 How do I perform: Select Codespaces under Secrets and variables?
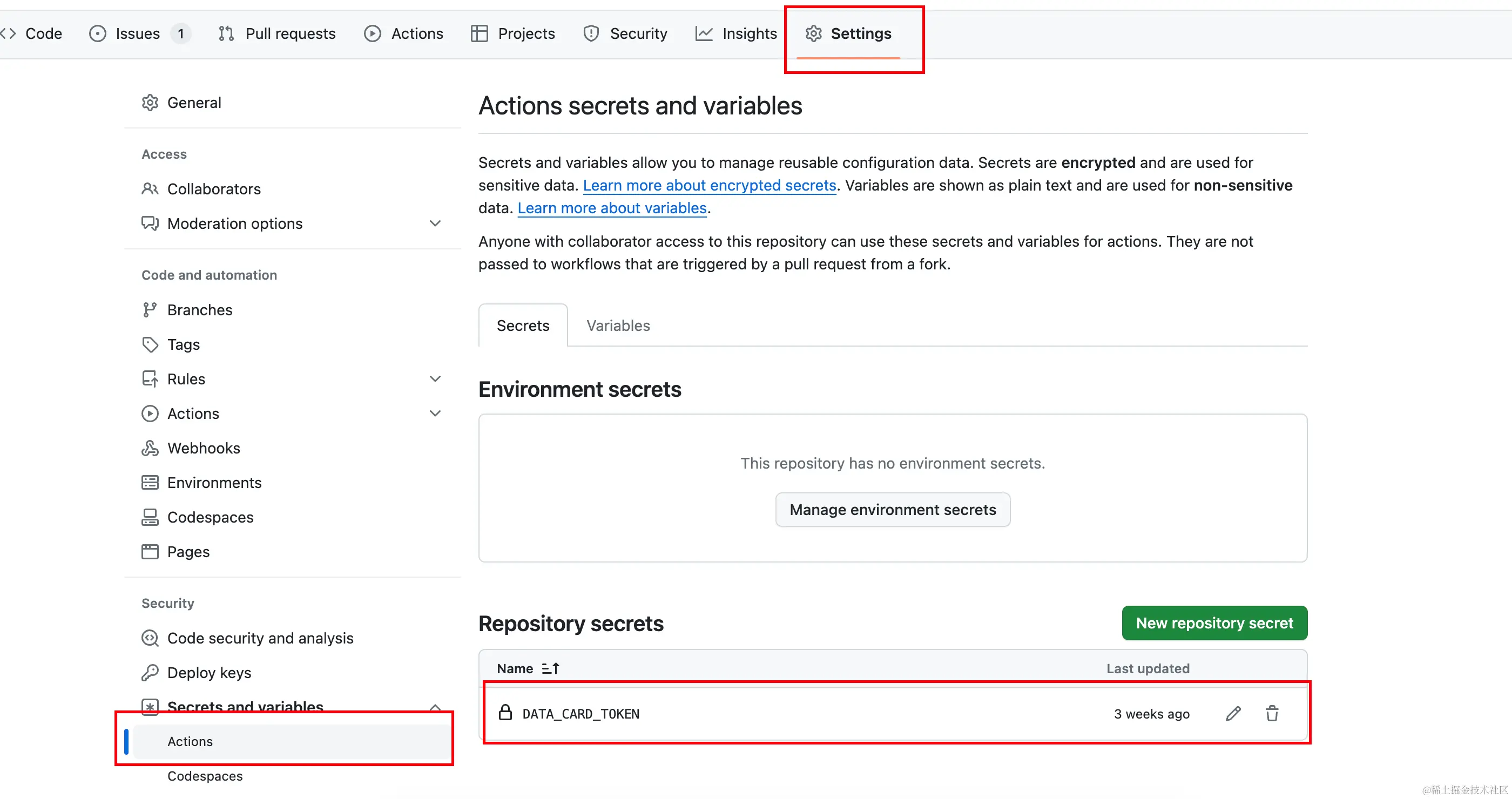(x=205, y=776)
